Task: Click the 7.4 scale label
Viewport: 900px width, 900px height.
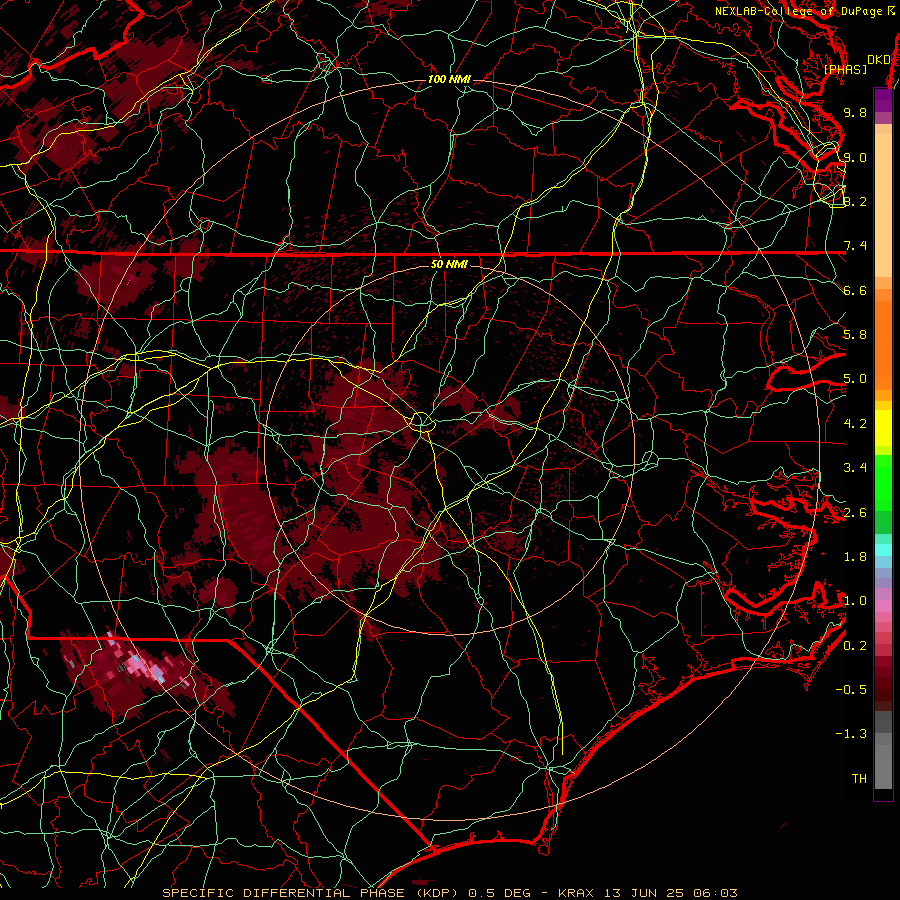Action: (855, 246)
